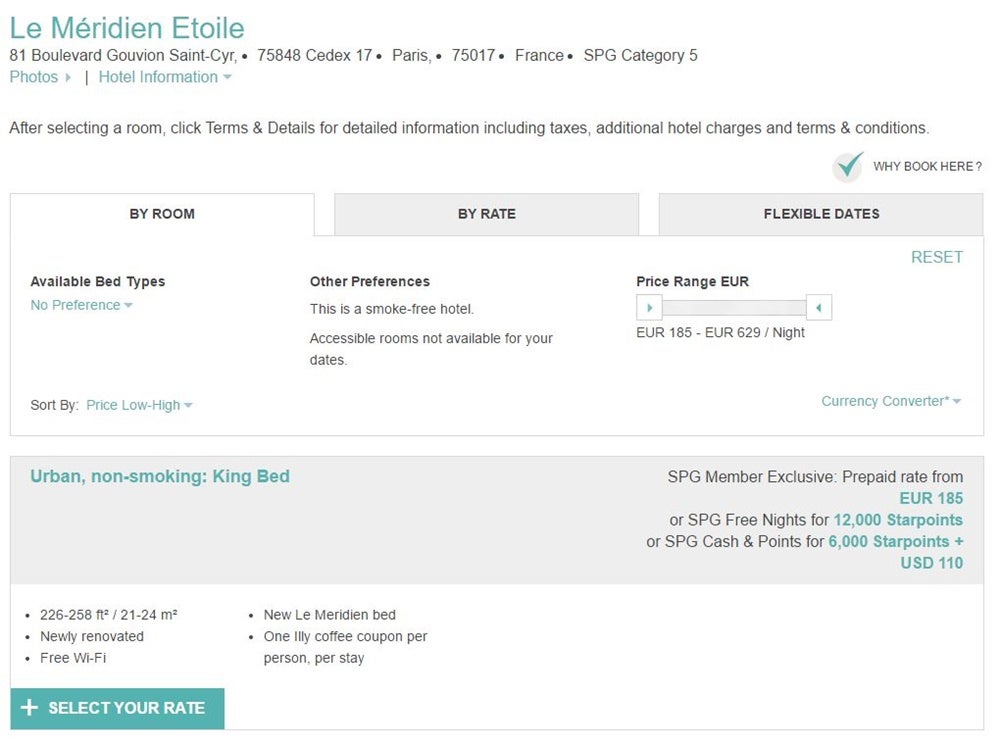Click the Why Book Here checkmark icon
This screenshot has width=1000, height=746.
849,166
